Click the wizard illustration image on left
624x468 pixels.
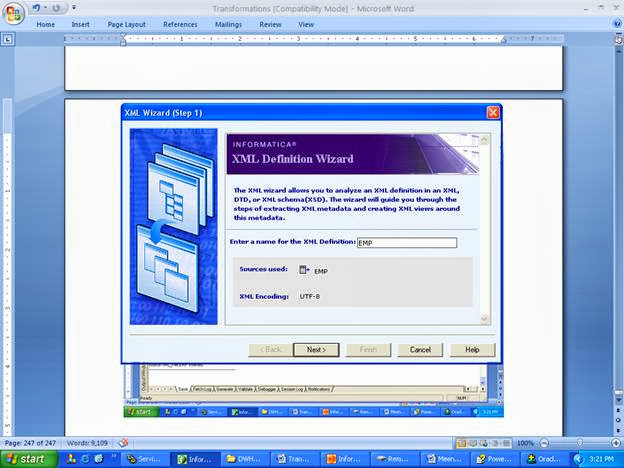point(174,226)
